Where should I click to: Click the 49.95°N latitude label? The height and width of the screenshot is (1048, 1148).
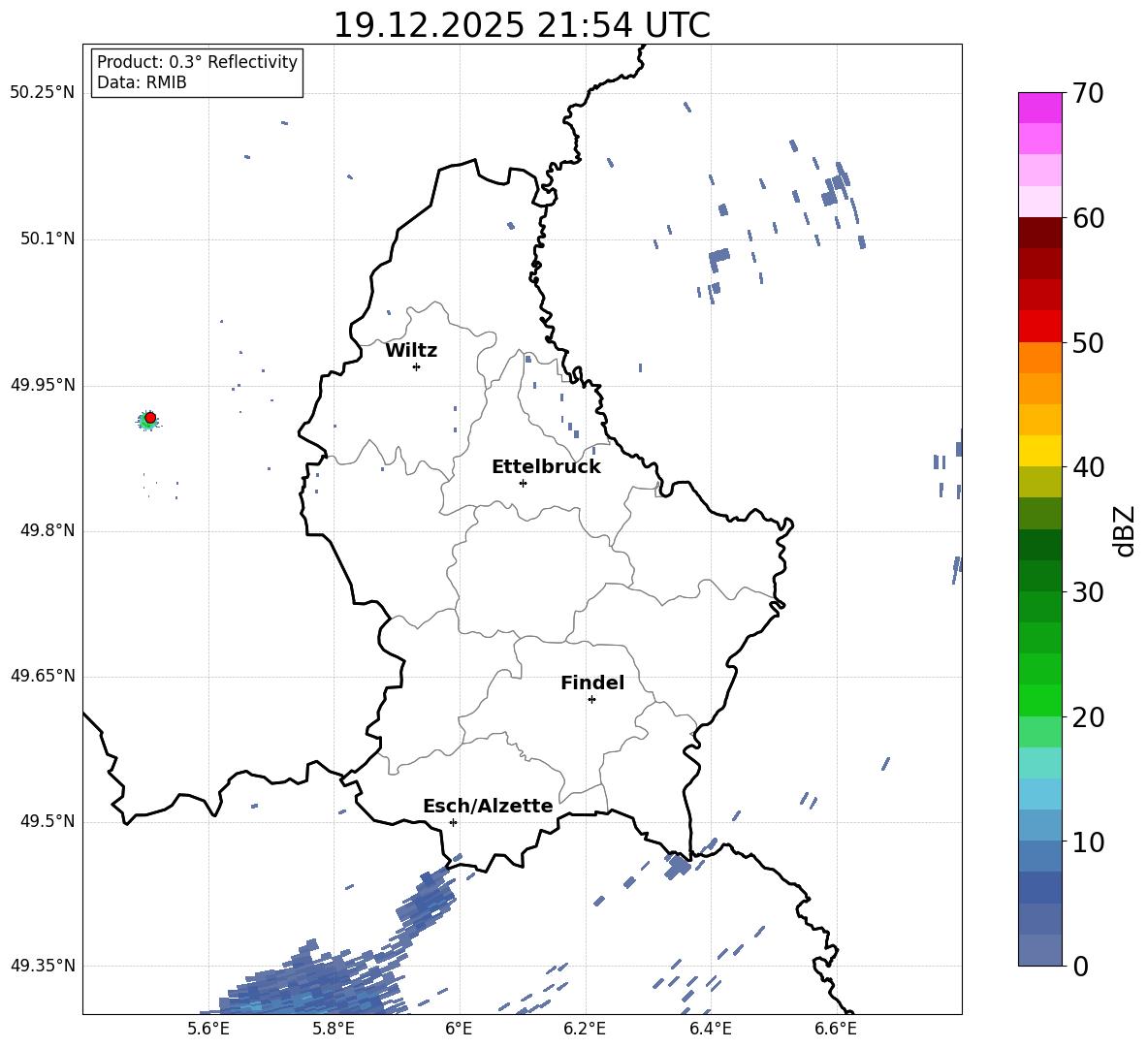coord(43,385)
